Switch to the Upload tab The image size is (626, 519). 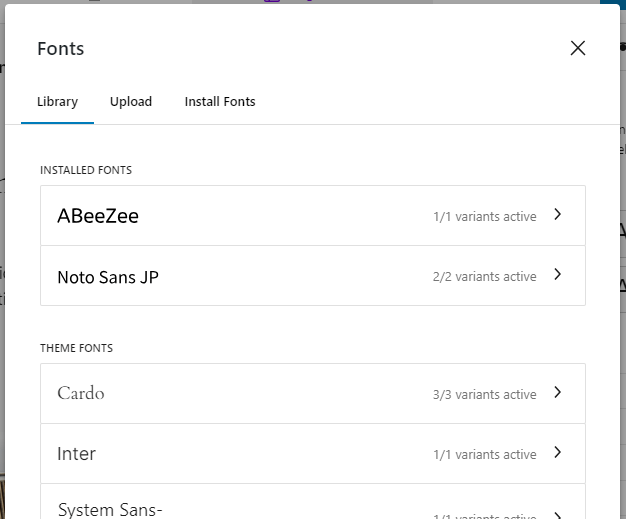tap(131, 102)
